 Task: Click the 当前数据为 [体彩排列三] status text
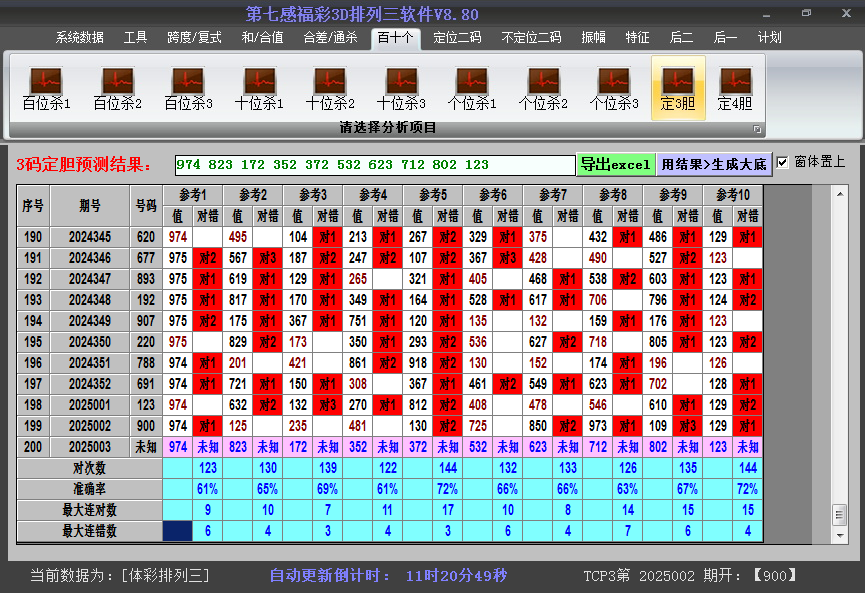coord(120,576)
